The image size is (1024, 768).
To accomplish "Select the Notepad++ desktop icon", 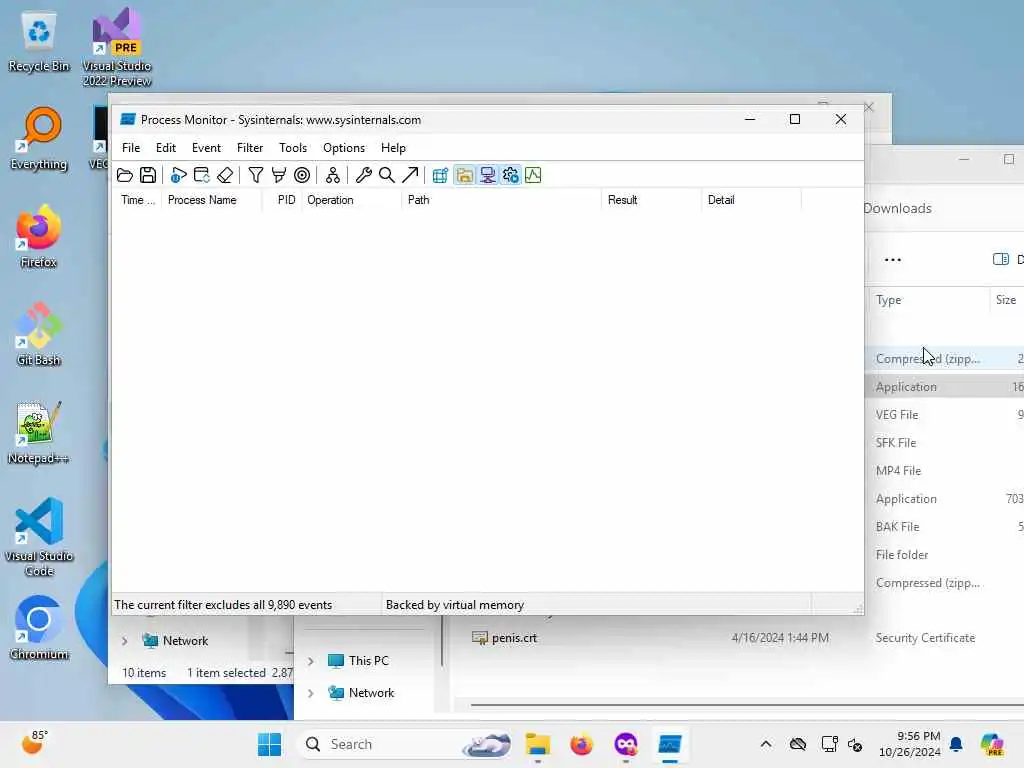I will (39, 433).
